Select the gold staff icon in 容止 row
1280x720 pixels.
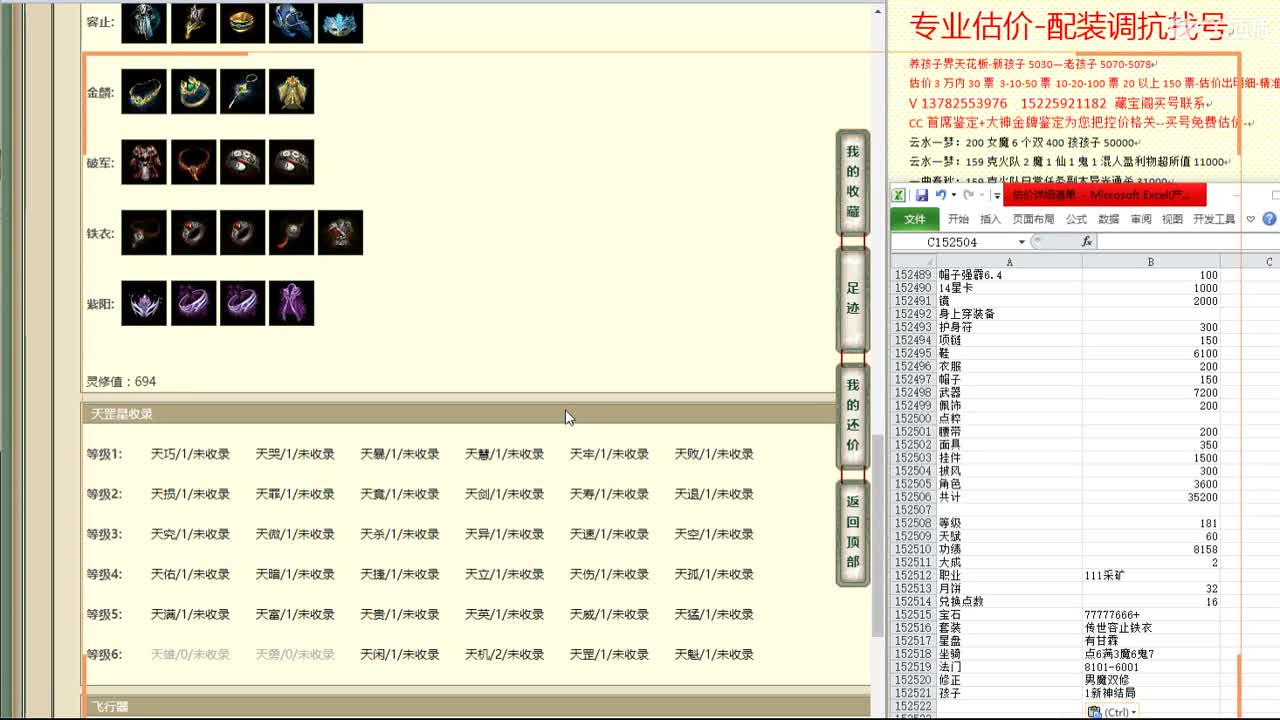pos(193,22)
